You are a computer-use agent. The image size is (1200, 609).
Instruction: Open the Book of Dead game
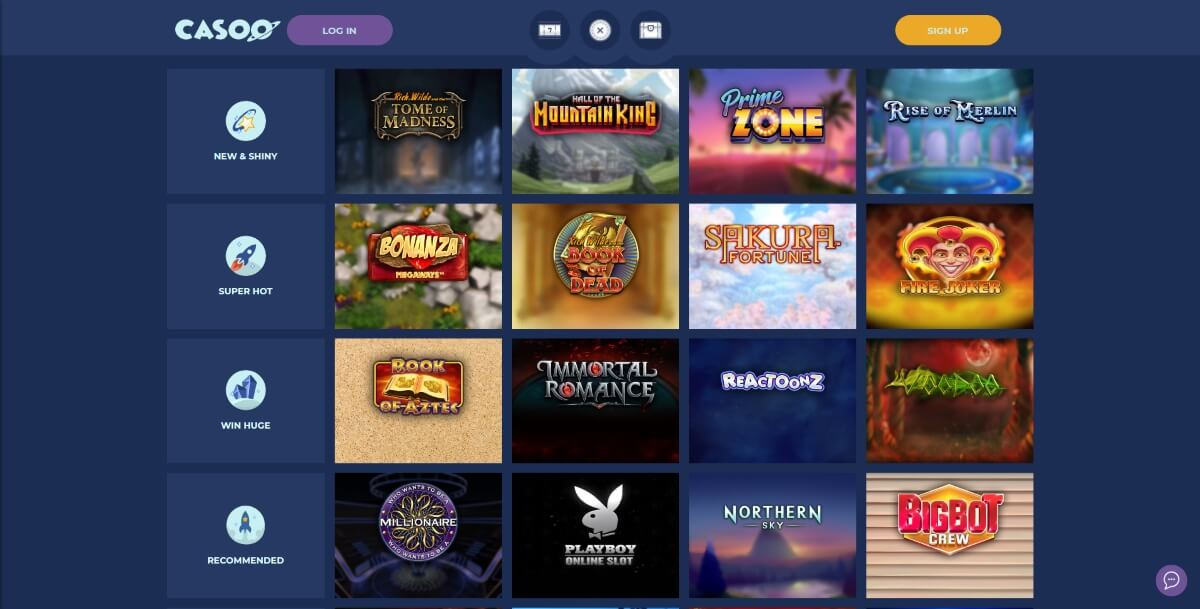coord(595,266)
